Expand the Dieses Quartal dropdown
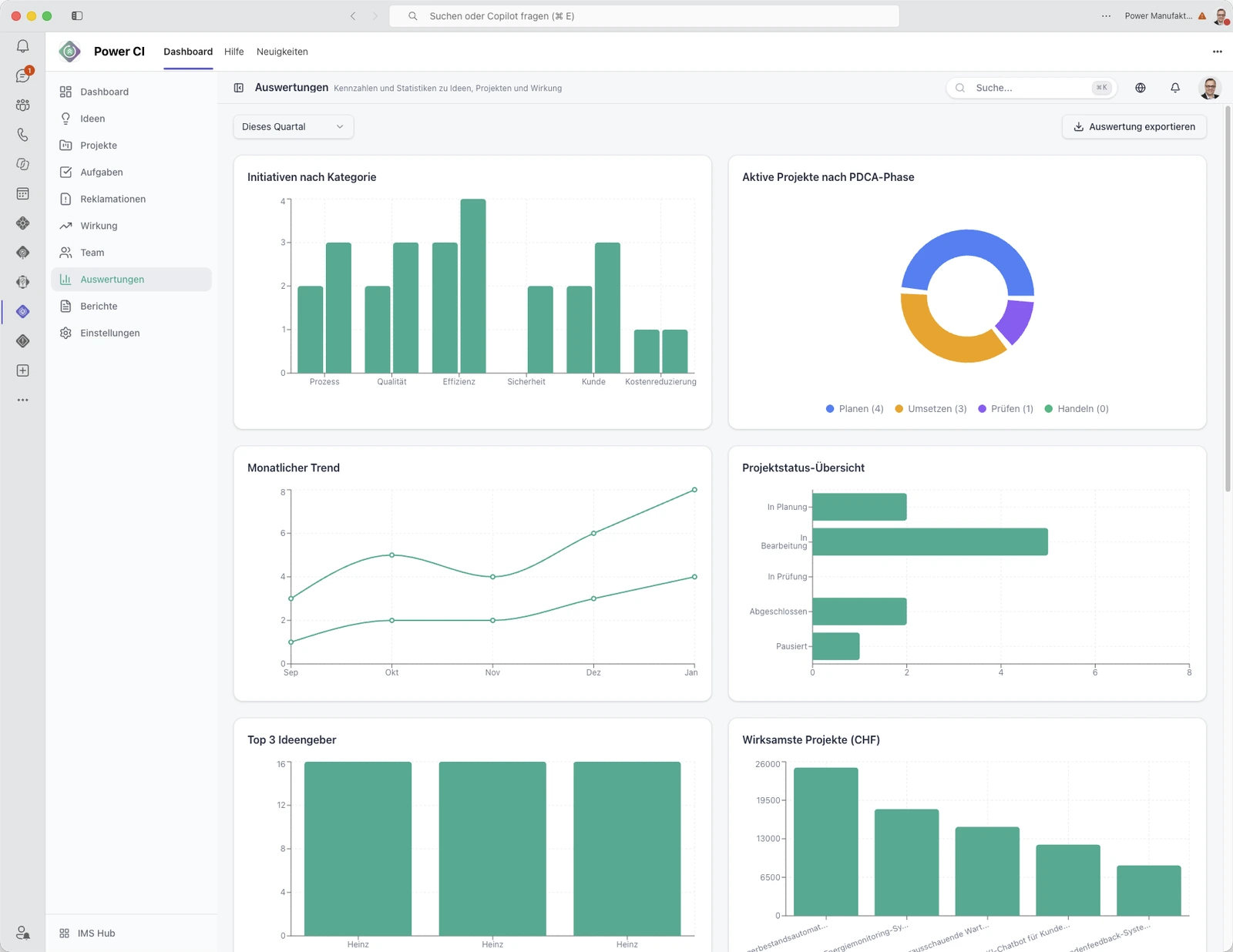Image resolution: width=1233 pixels, height=952 pixels. pos(294,127)
